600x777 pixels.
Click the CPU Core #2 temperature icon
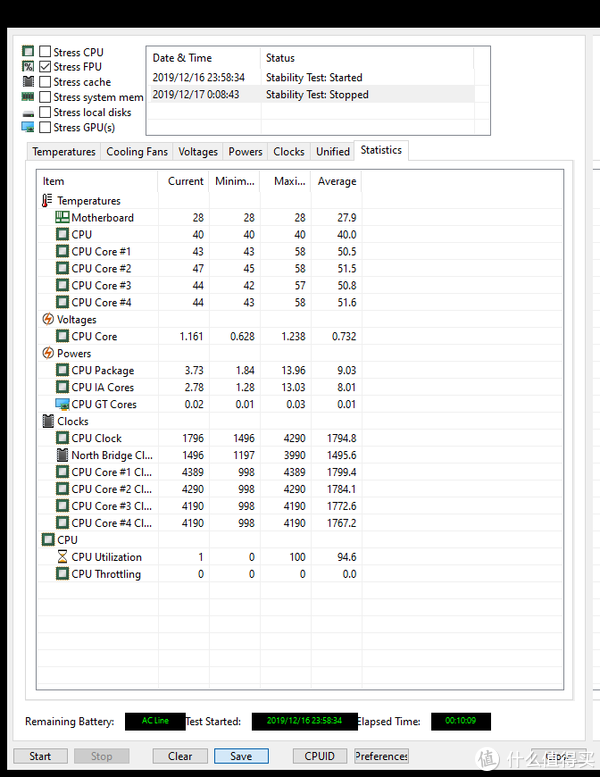(62, 268)
